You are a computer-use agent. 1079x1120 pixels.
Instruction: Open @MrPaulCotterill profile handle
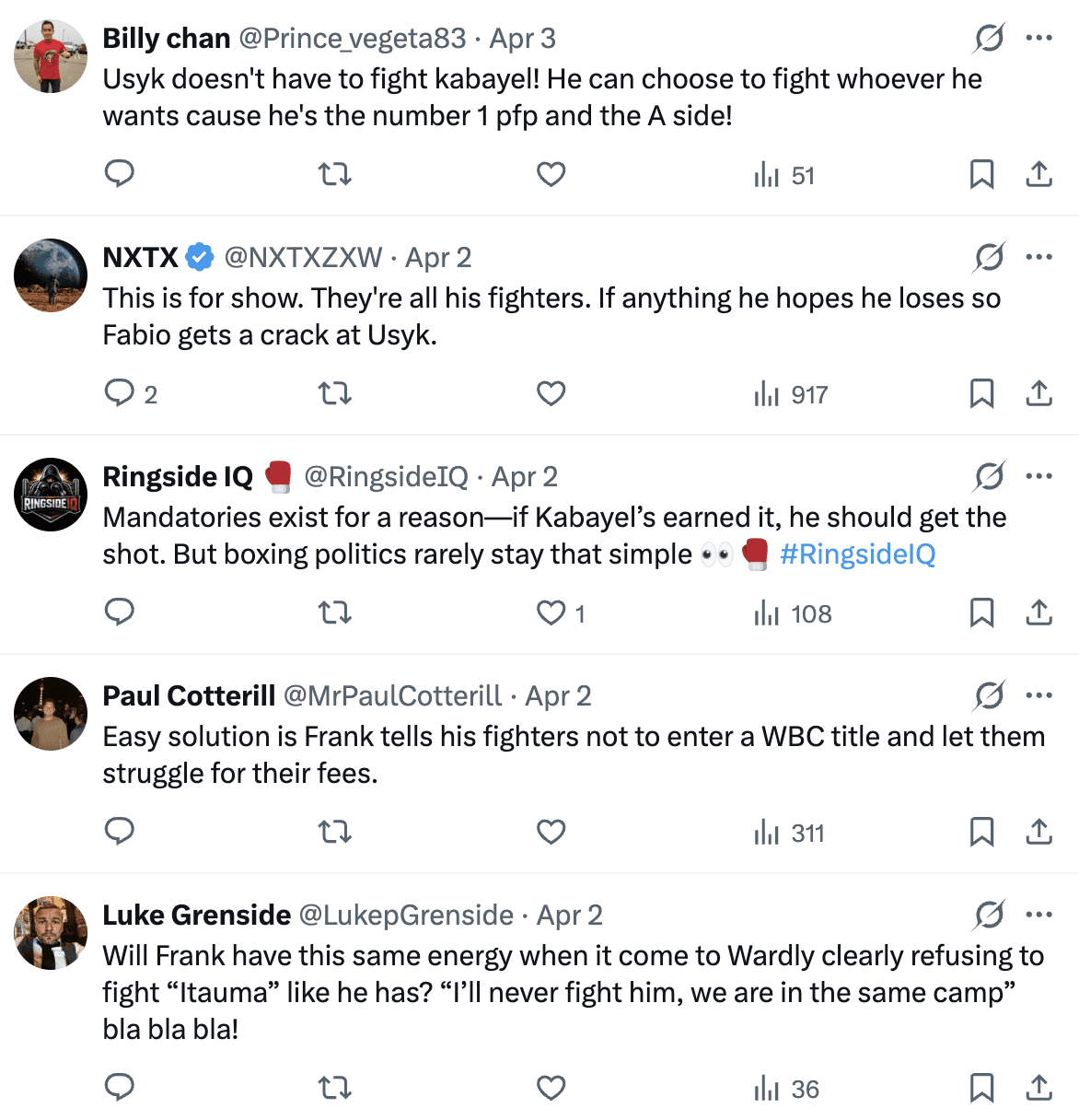pos(392,696)
